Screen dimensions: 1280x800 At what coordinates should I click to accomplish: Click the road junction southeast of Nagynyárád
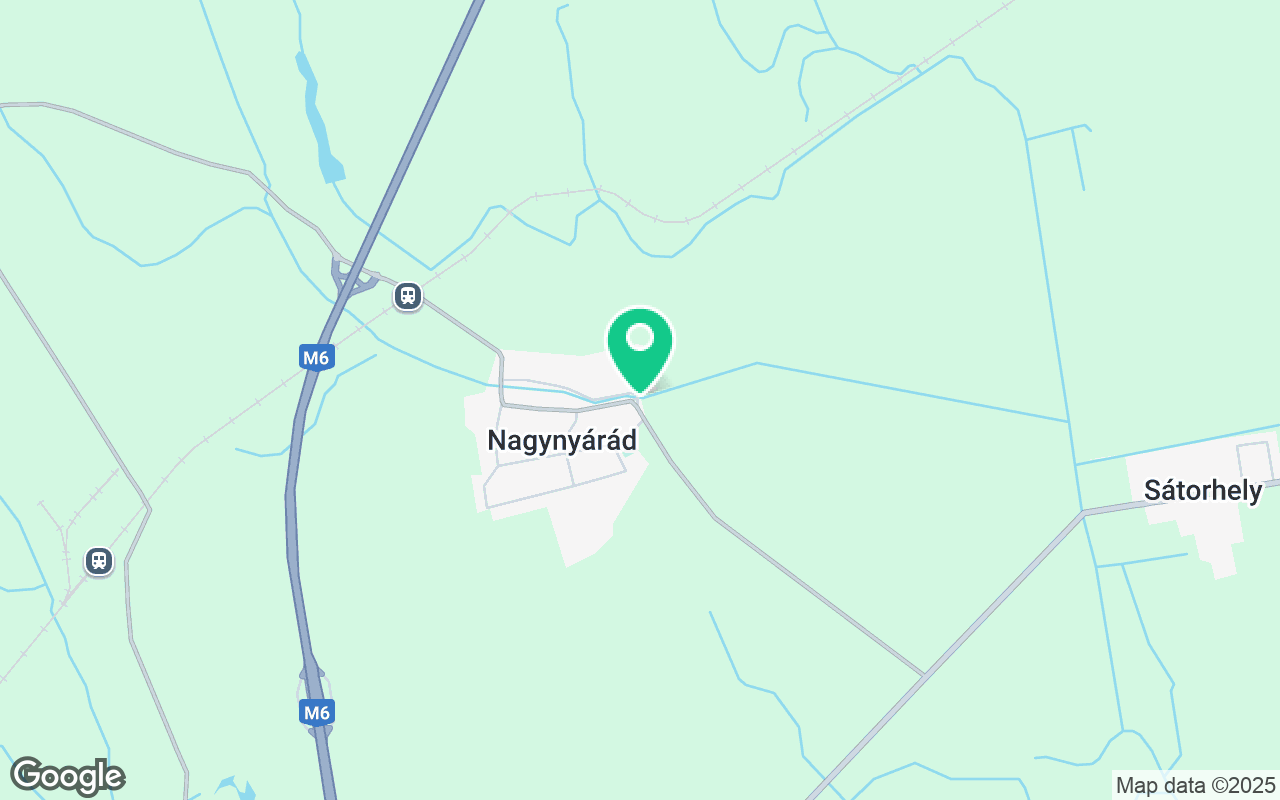923,676
